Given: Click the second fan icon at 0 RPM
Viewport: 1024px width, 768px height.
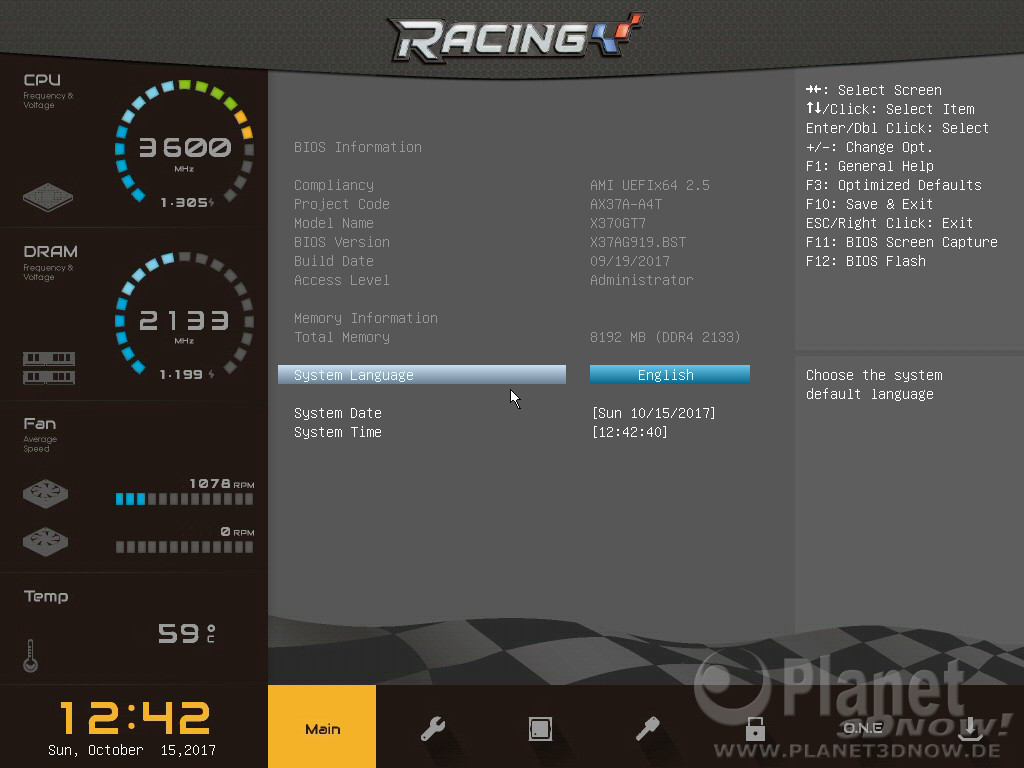Looking at the screenshot, I should 46,541.
